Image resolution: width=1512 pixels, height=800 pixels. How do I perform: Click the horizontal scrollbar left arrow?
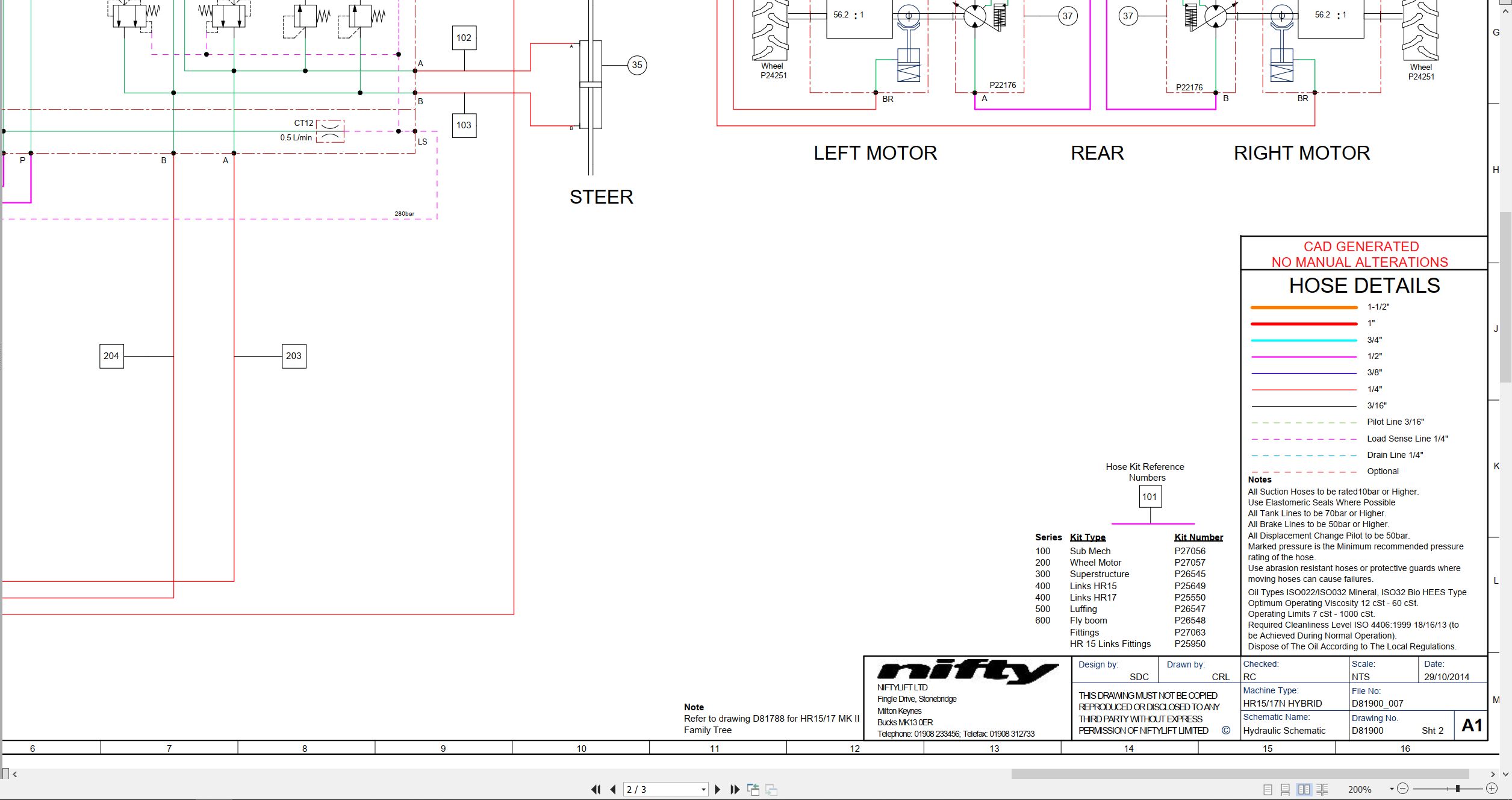[14, 774]
